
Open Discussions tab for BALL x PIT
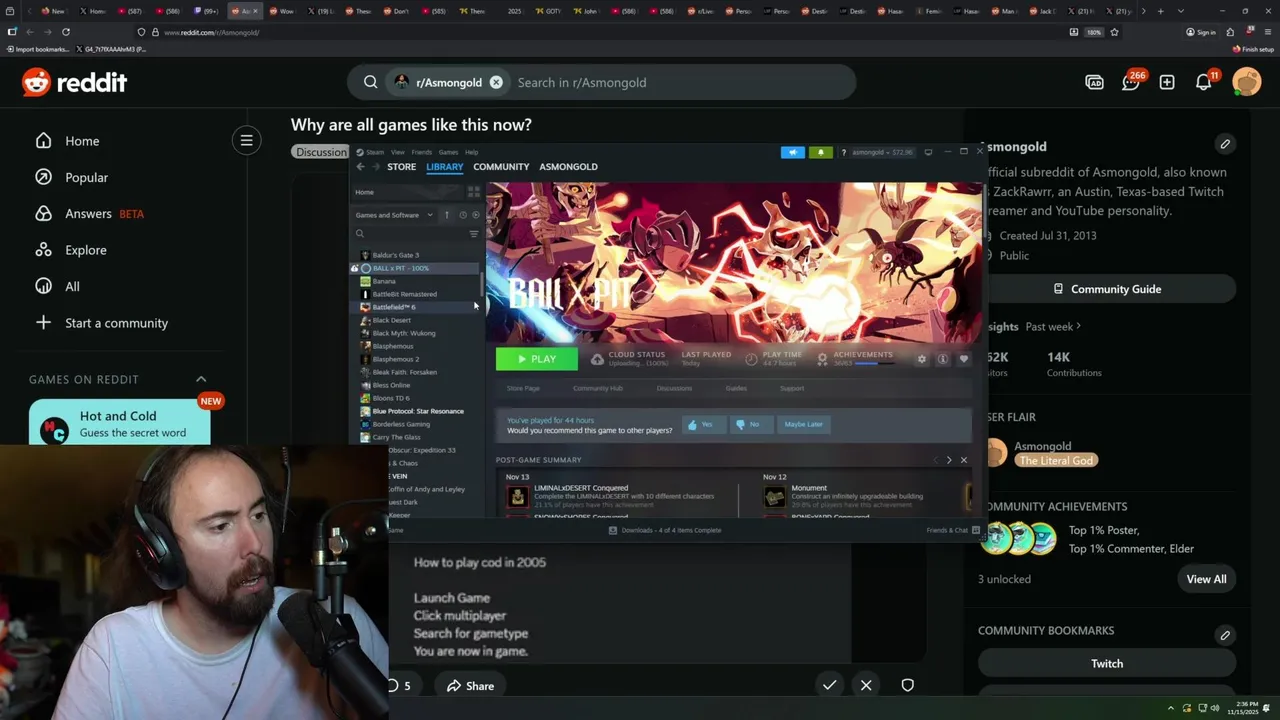click(x=674, y=388)
